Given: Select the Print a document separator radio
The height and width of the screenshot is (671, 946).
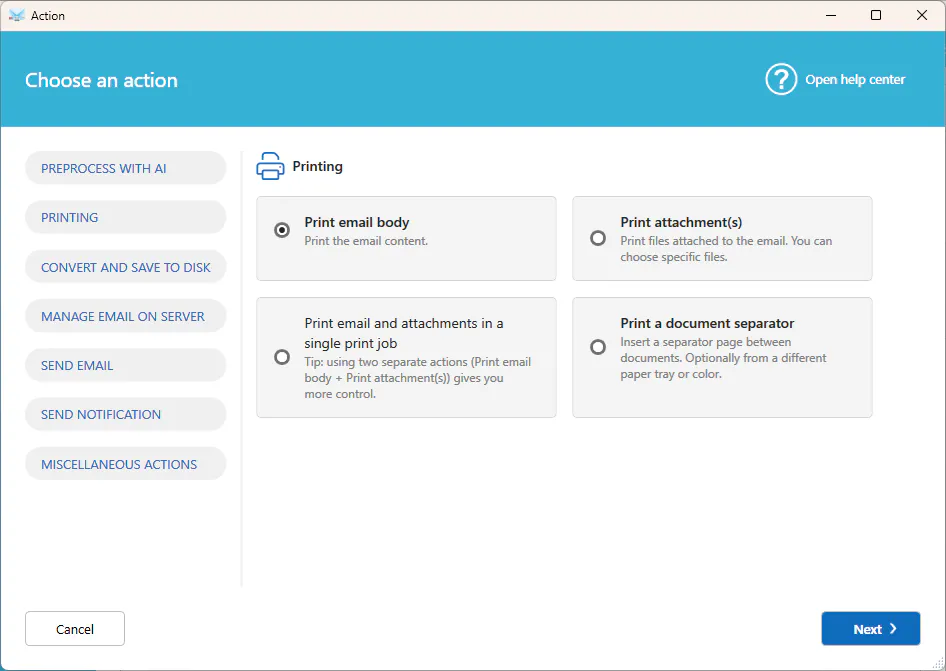Looking at the screenshot, I should [x=598, y=347].
